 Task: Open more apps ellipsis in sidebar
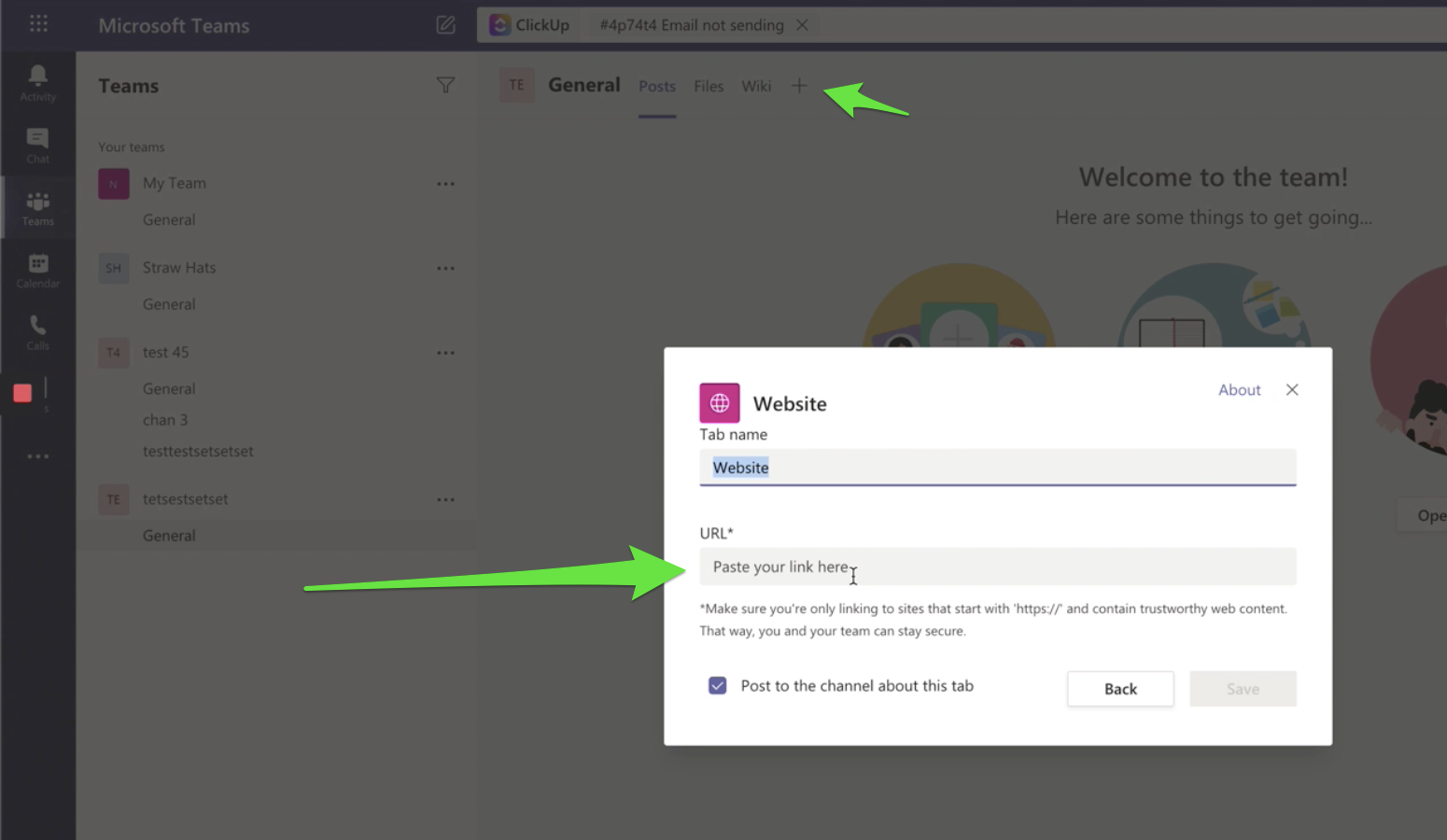(38, 456)
